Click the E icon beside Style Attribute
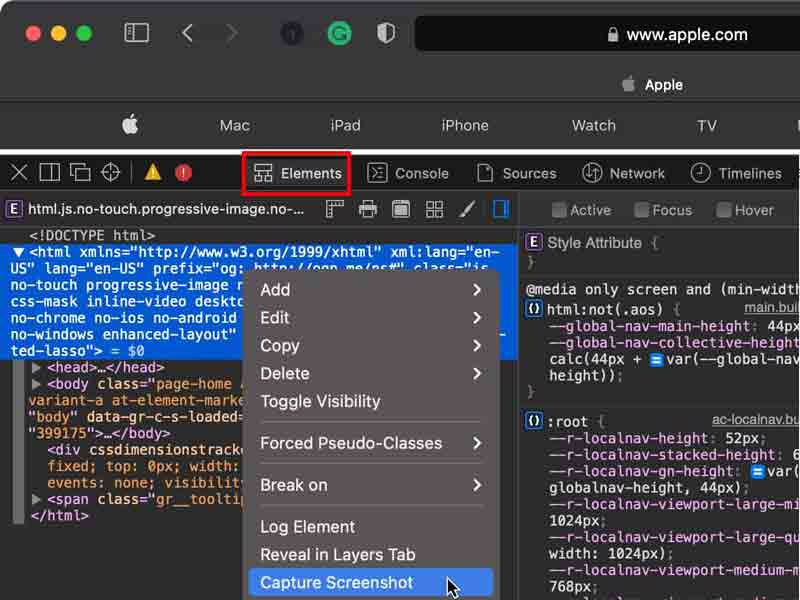800x600 pixels. pyautogui.click(x=534, y=242)
